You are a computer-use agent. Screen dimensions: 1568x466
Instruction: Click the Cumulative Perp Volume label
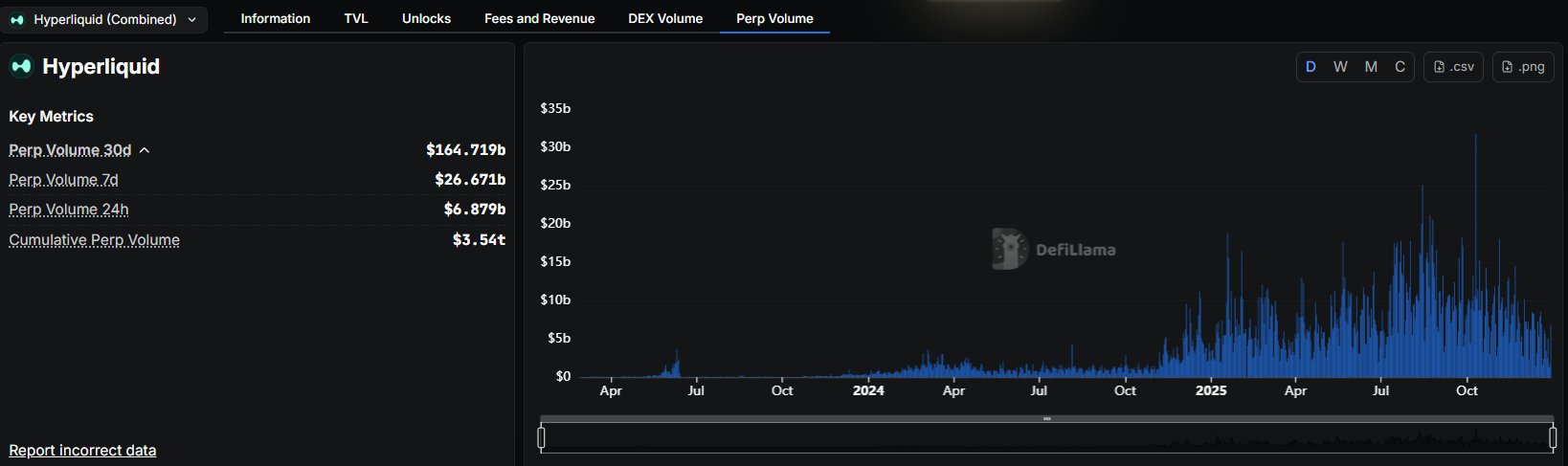(x=94, y=239)
